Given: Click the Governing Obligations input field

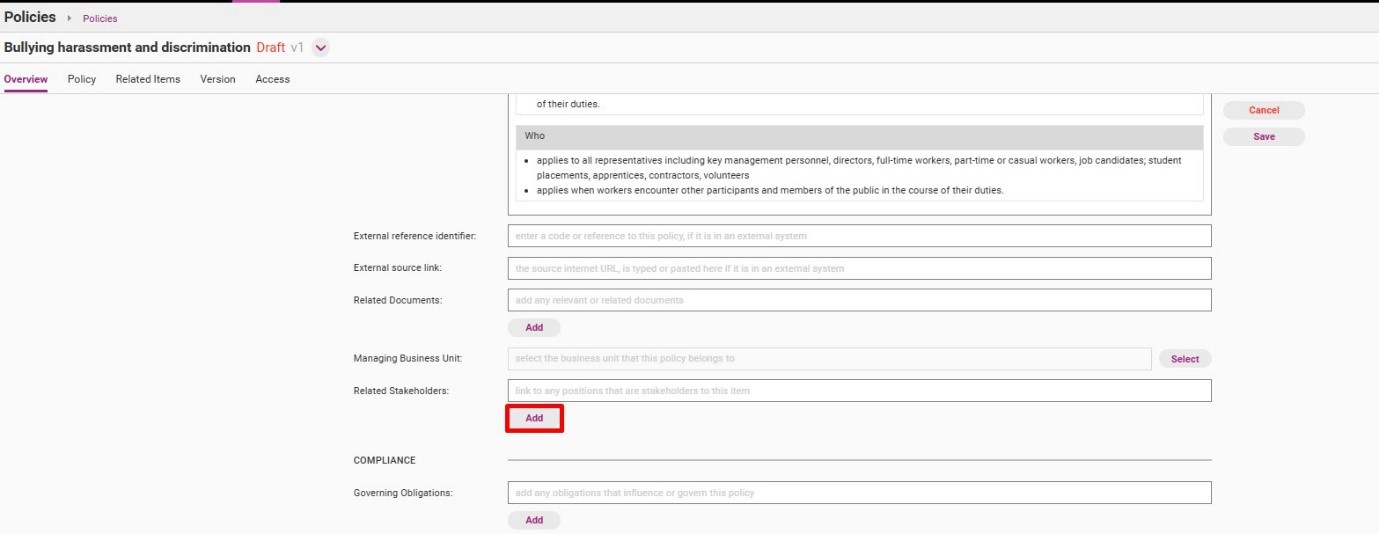Looking at the screenshot, I should 860,492.
